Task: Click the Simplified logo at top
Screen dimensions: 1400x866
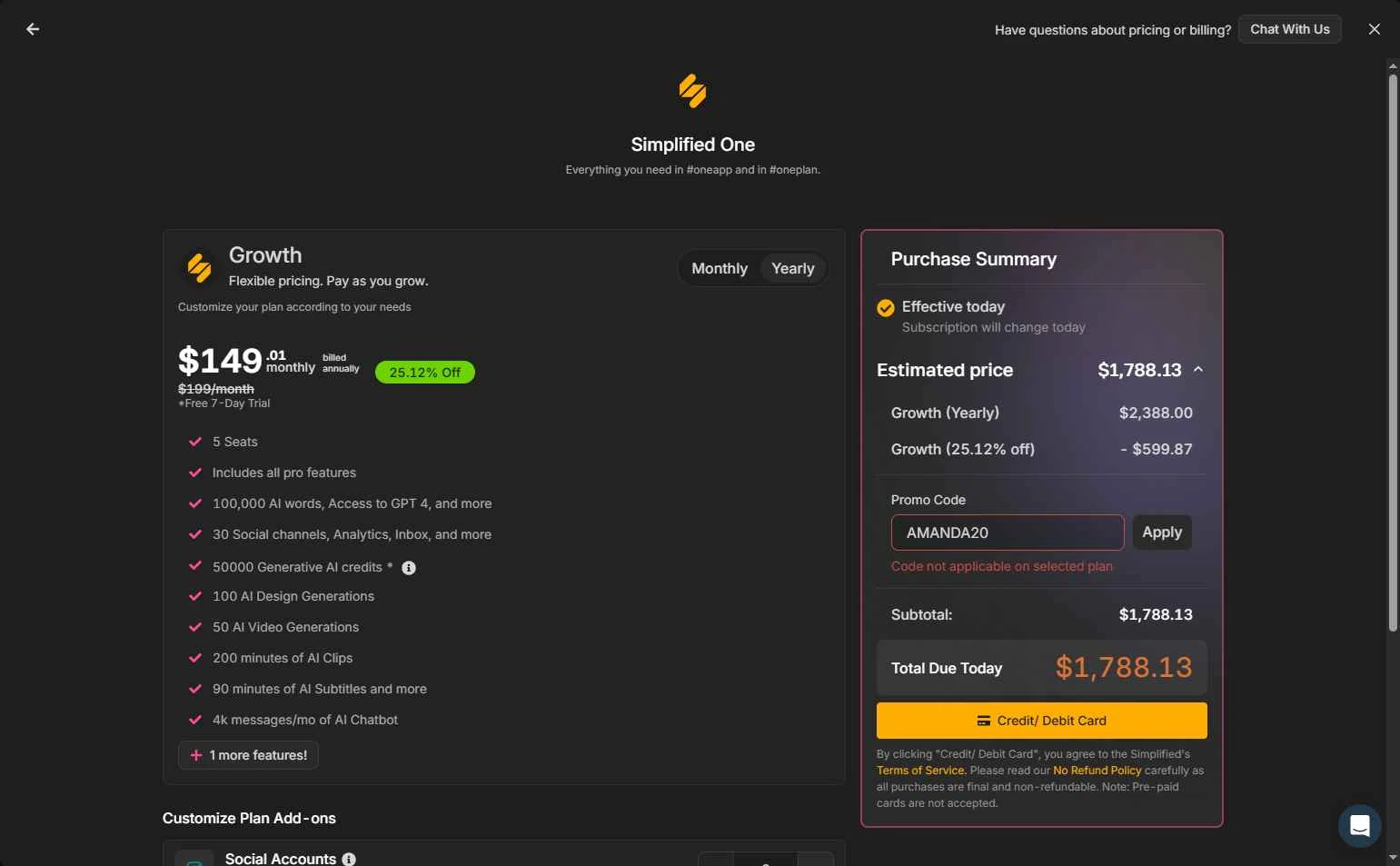Action: tap(692, 91)
